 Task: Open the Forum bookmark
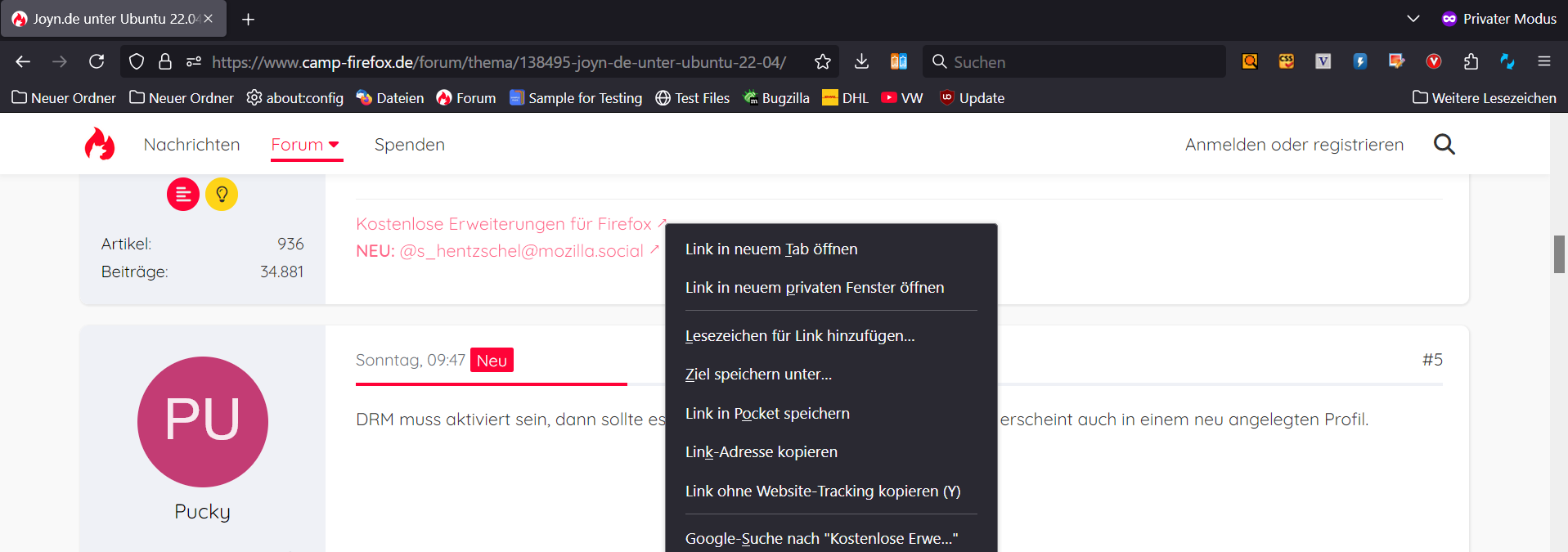466,98
